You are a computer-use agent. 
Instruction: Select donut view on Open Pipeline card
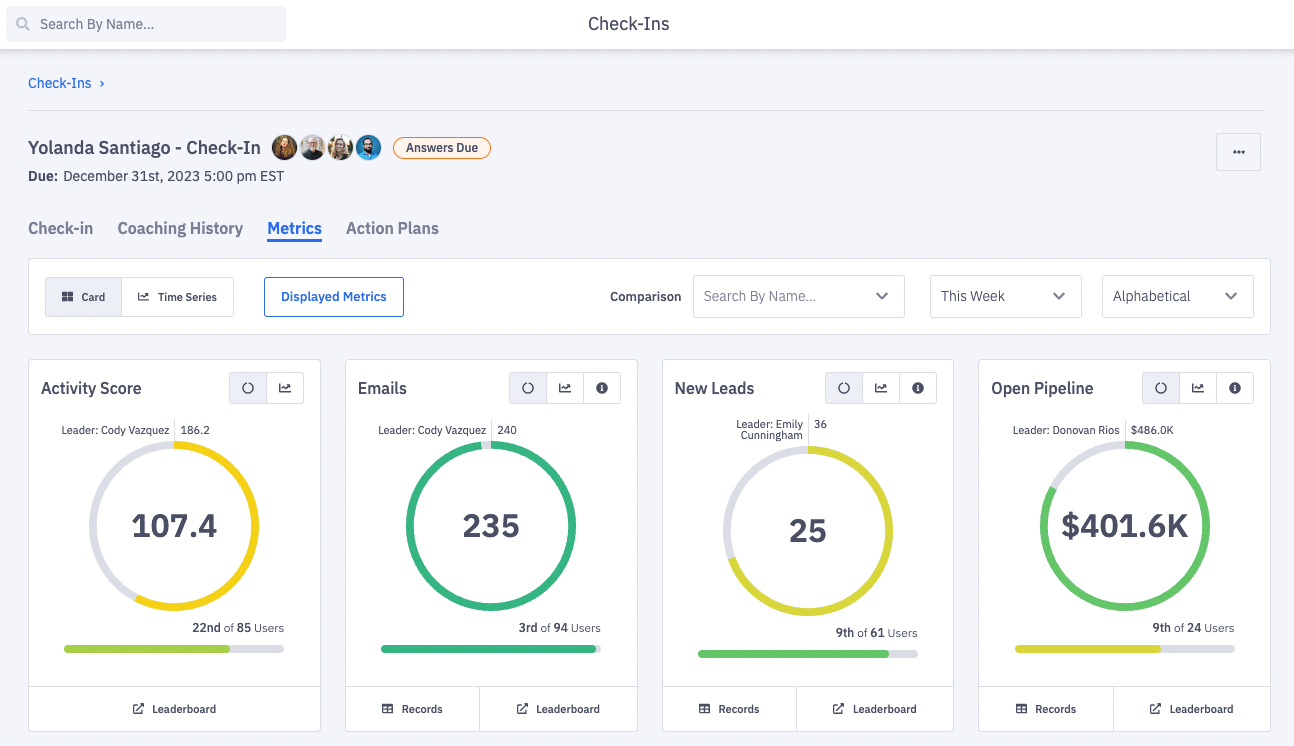pyautogui.click(x=1161, y=388)
